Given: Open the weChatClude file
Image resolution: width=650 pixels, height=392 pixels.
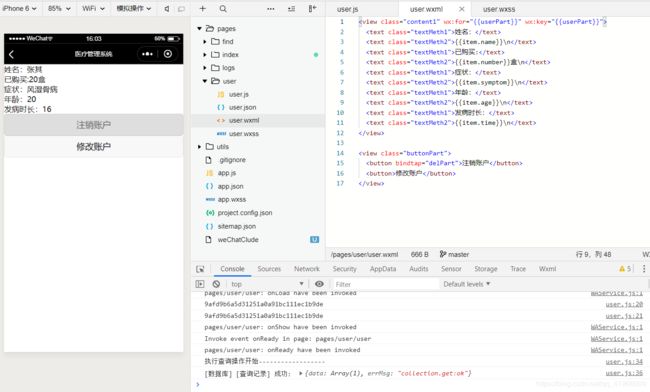Looking at the screenshot, I should pos(238,240).
